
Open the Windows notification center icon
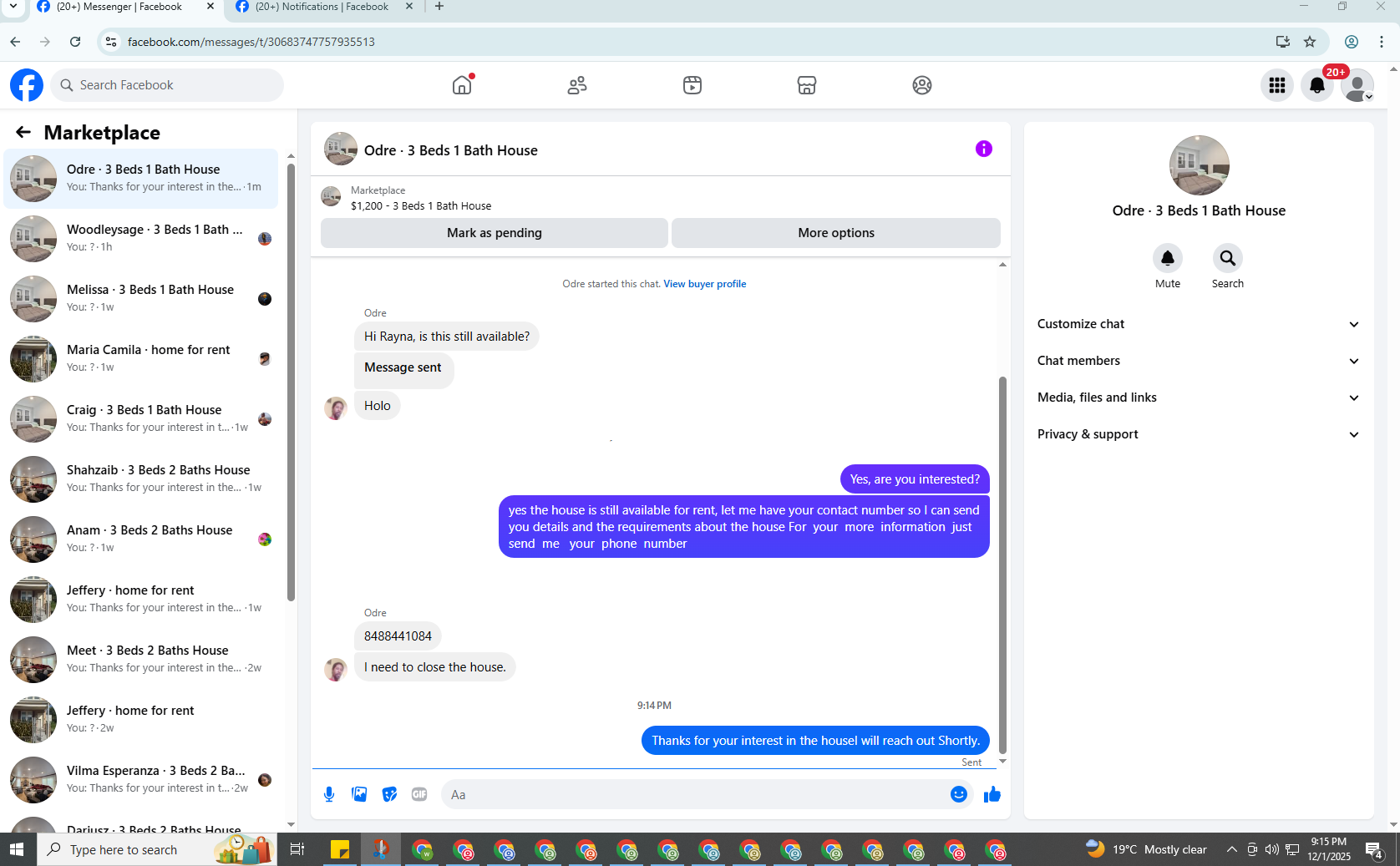tap(1374, 849)
